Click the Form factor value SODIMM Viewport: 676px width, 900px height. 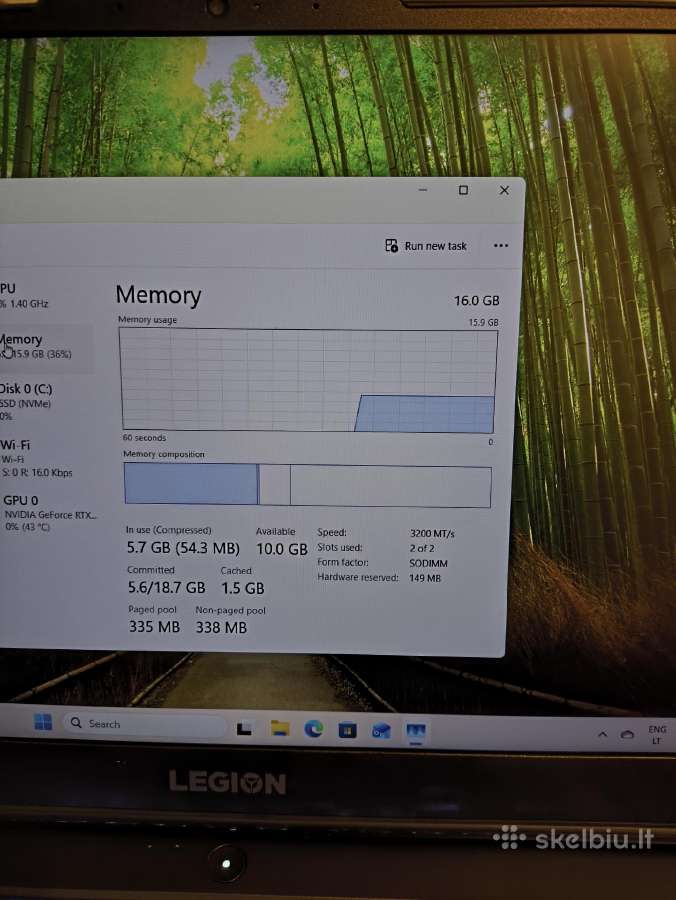click(x=428, y=564)
